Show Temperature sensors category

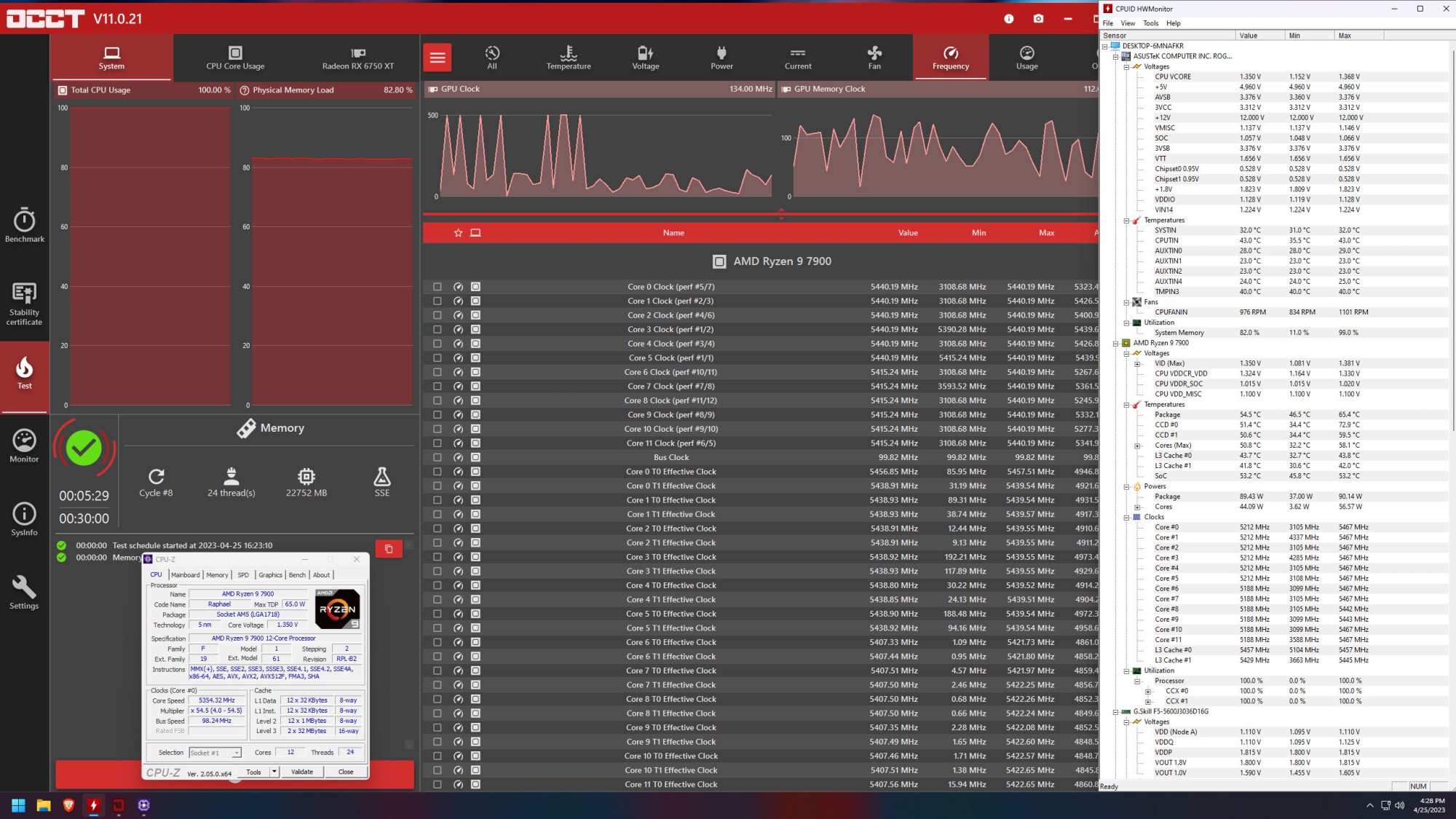(569, 58)
